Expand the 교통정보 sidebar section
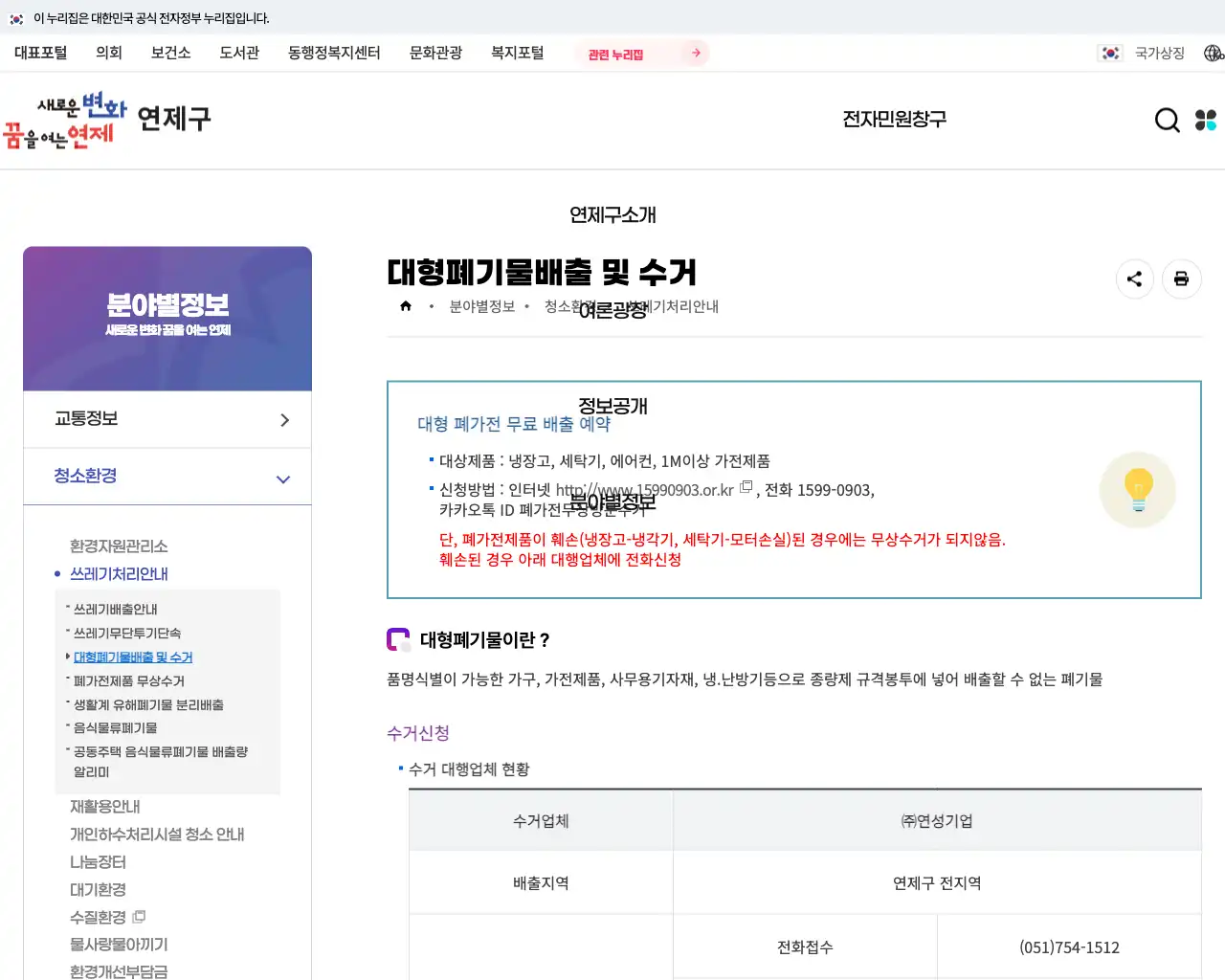 [x=167, y=418]
